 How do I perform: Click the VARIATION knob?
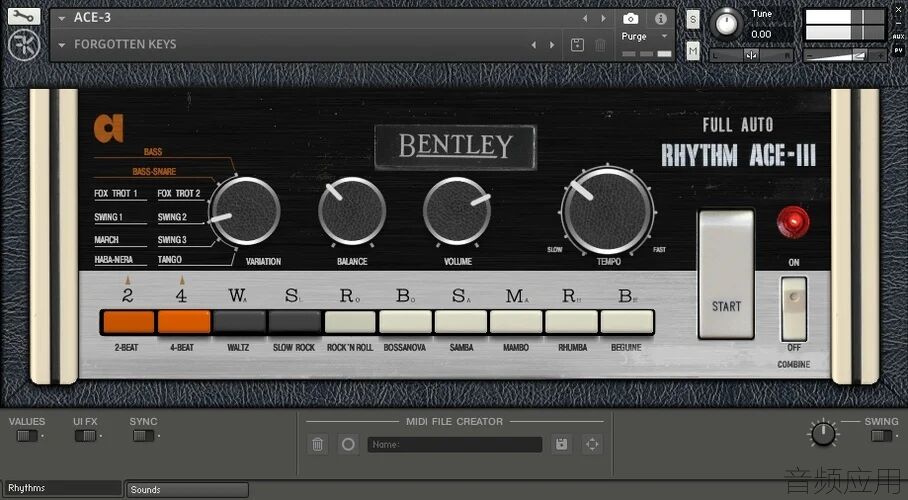pyautogui.click(x=245, y=211)
